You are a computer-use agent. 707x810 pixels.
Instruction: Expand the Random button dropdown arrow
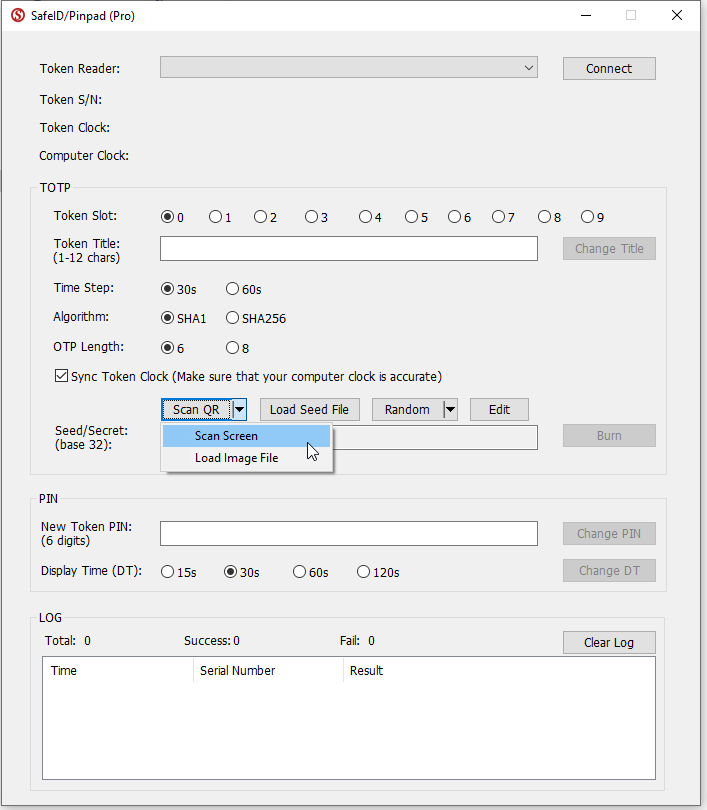coord(450,409)
